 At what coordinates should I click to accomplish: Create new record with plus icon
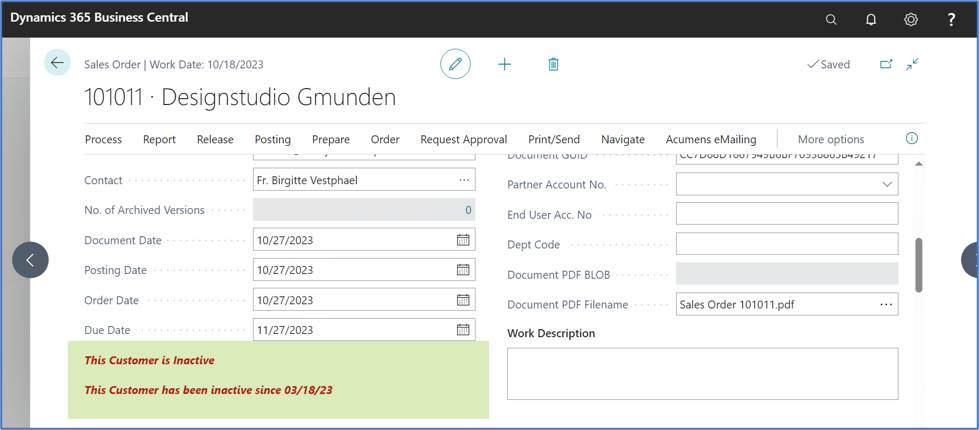point(504,64)
